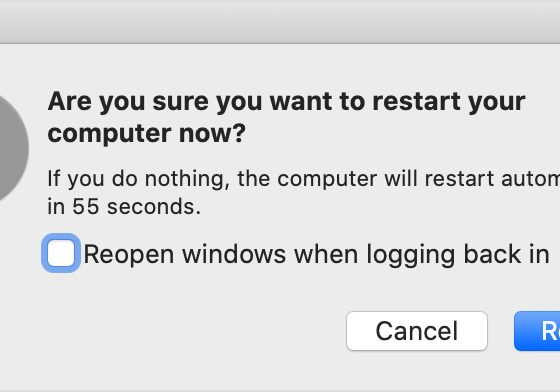
Task: Enable the Reopen windows checkbox
Action: click(61, 253)
